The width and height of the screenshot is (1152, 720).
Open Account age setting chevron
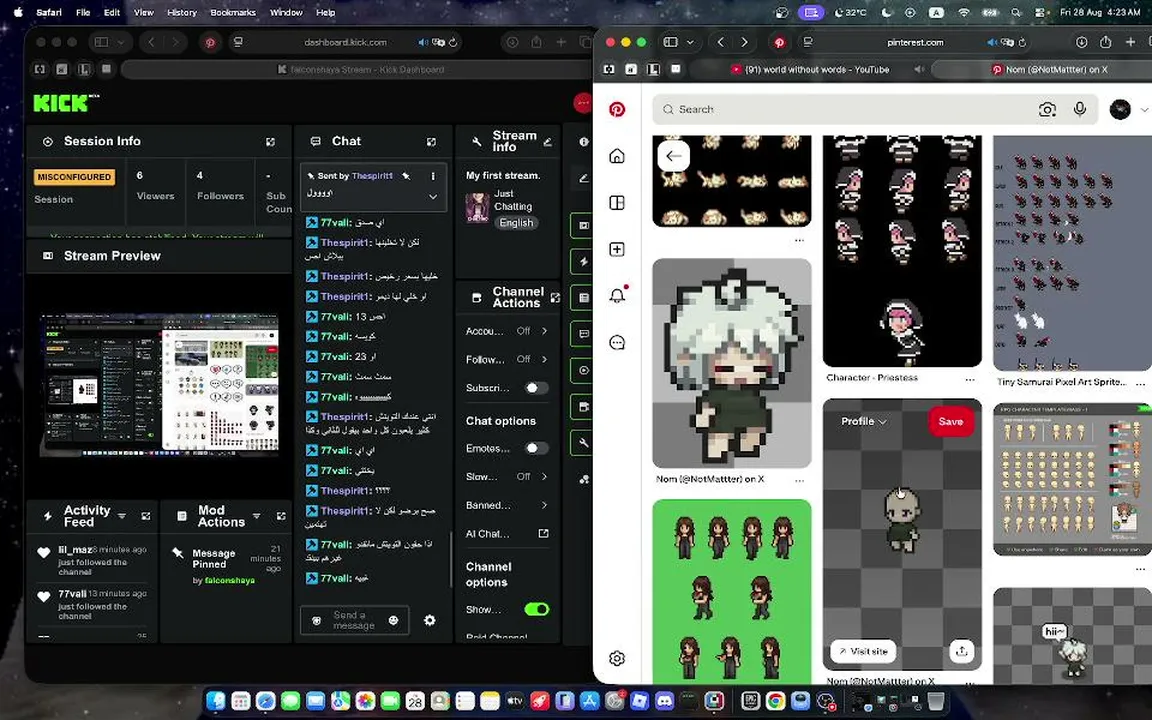click(x=544, y=331)
